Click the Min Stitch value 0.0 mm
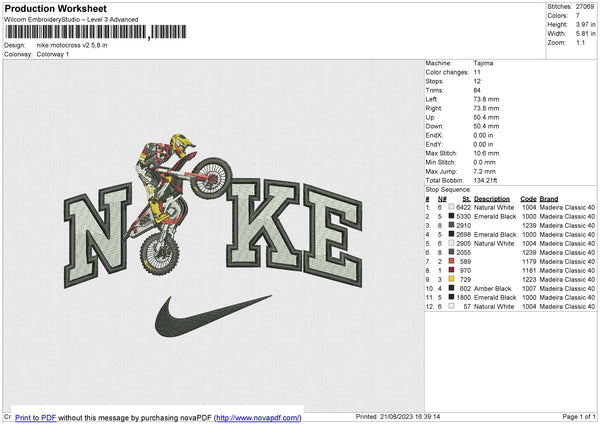 [484, 162]
